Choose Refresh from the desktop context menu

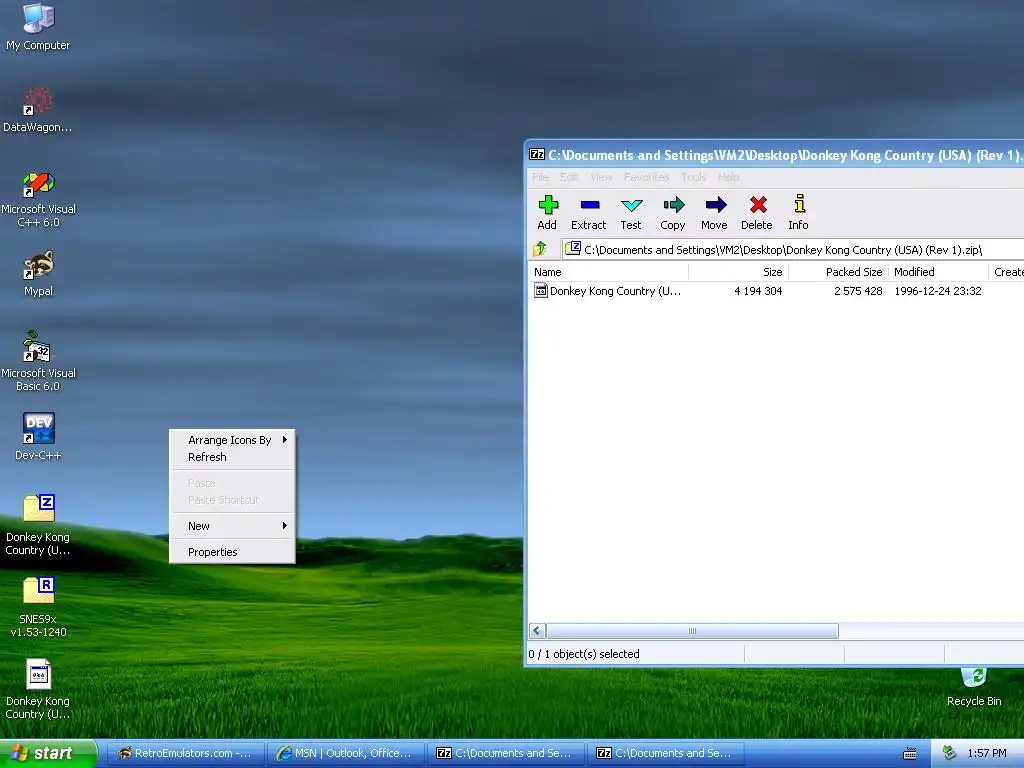(x=232, y=457)
